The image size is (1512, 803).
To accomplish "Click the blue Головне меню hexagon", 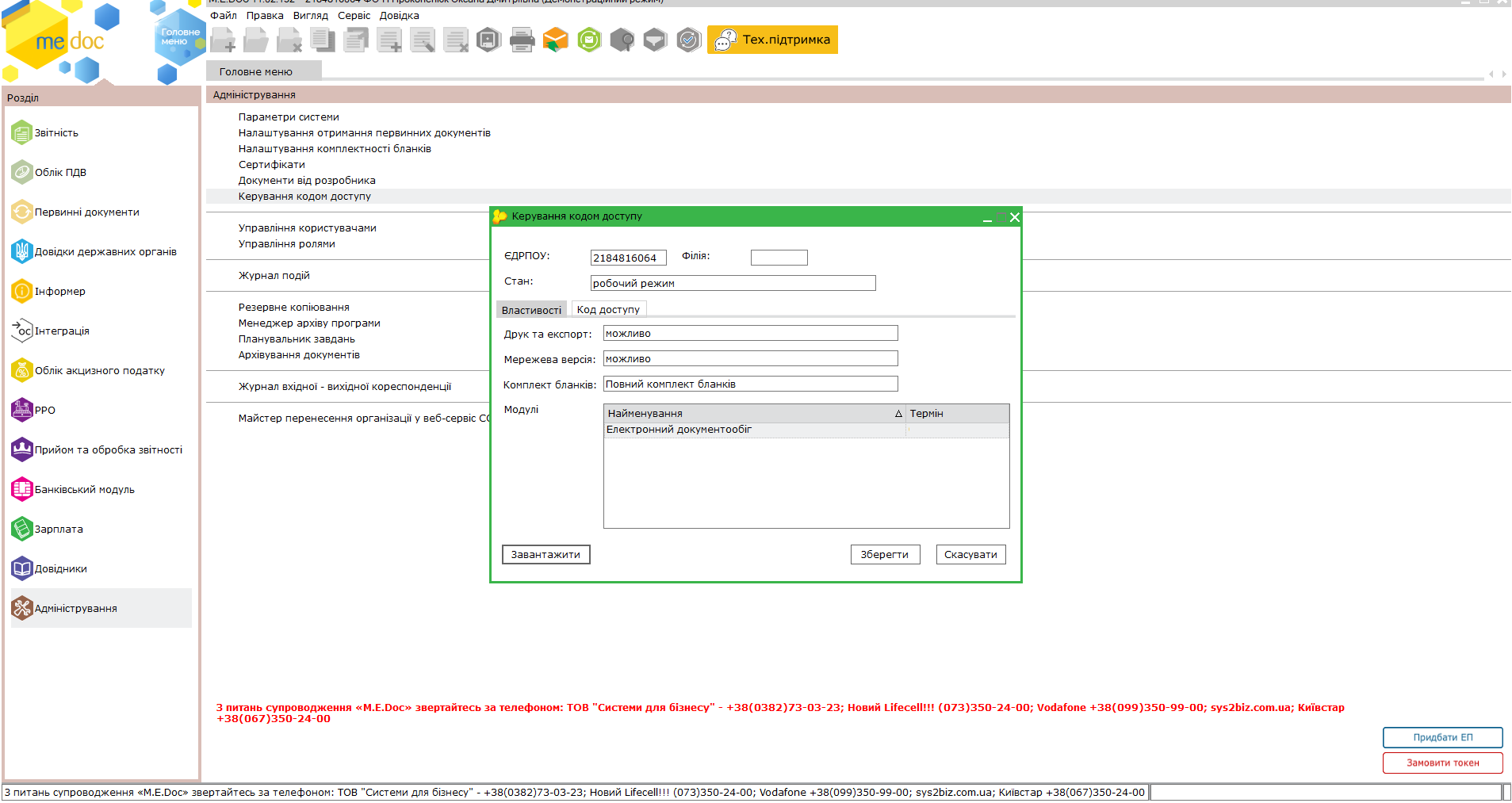I will coord(180,37).
